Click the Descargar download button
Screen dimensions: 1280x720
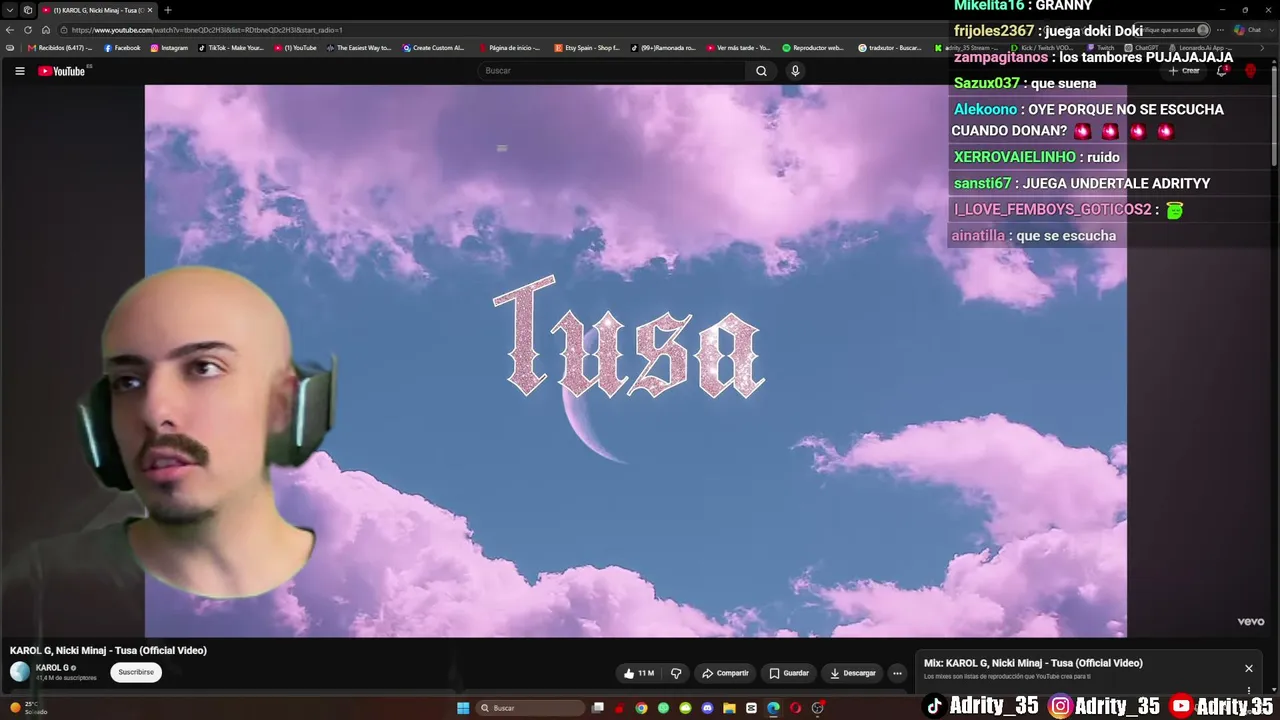852,673
